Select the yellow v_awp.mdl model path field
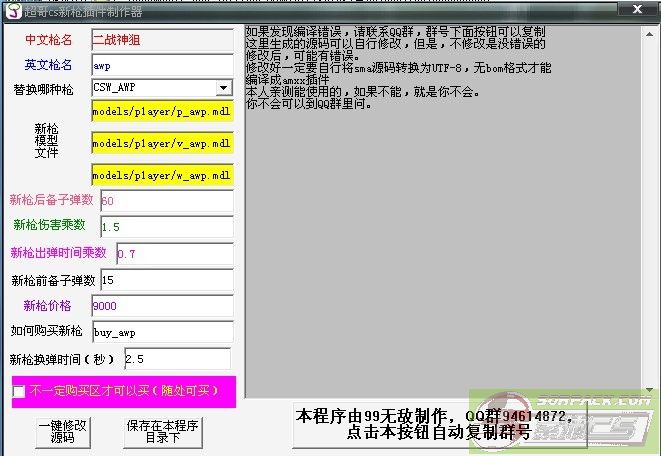The width and height of the screenshot is (661, 456). (x=161, y=144)
